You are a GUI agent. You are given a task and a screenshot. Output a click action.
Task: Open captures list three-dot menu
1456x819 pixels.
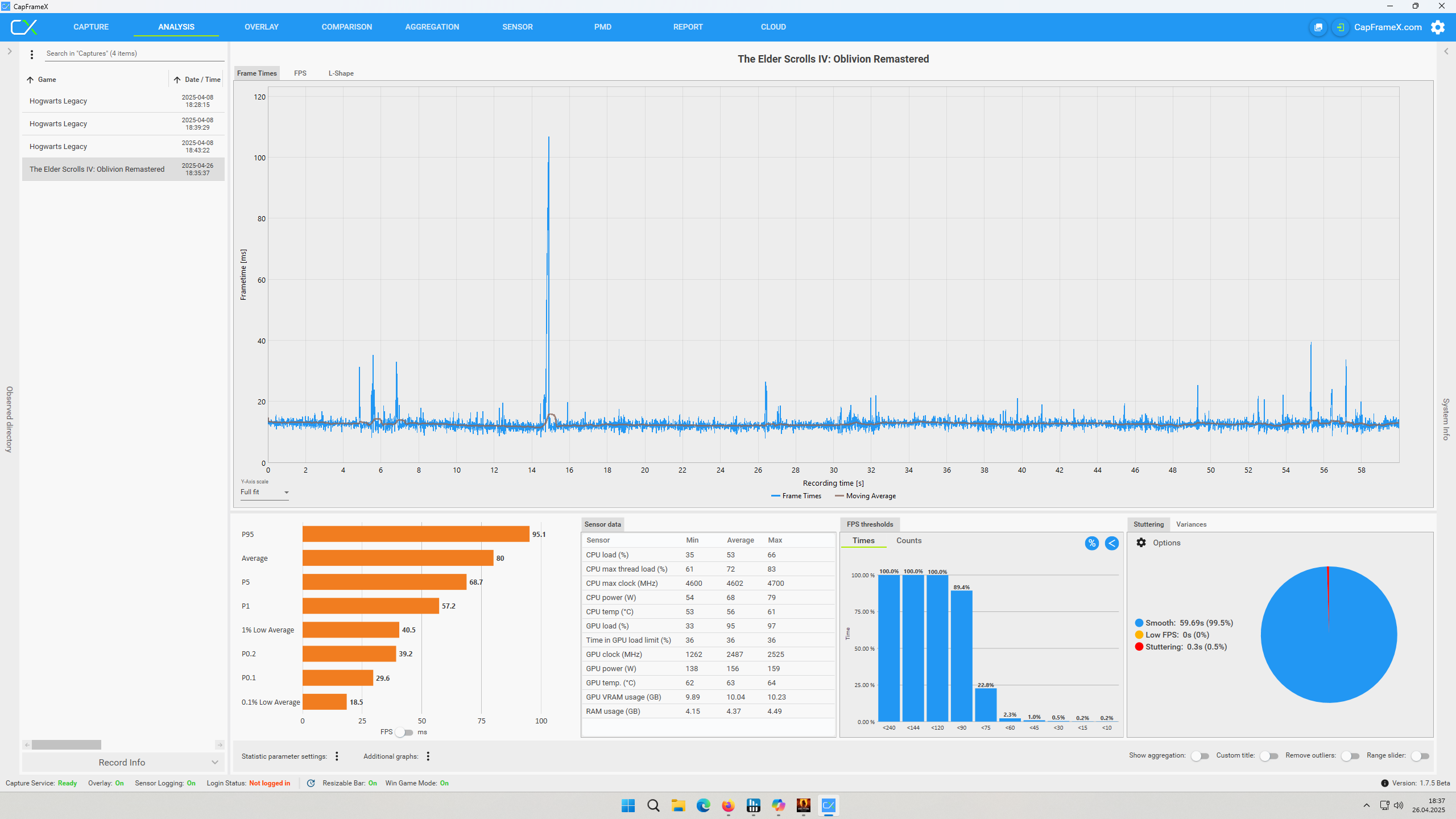32,54
